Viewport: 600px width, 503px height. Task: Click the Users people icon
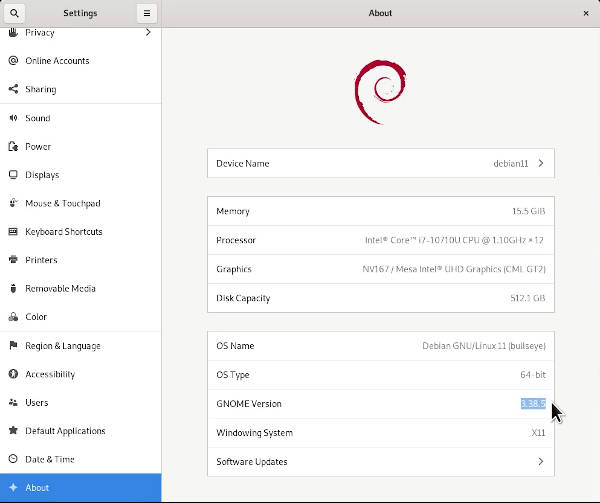pyautogui.click(x=13, y=402)
